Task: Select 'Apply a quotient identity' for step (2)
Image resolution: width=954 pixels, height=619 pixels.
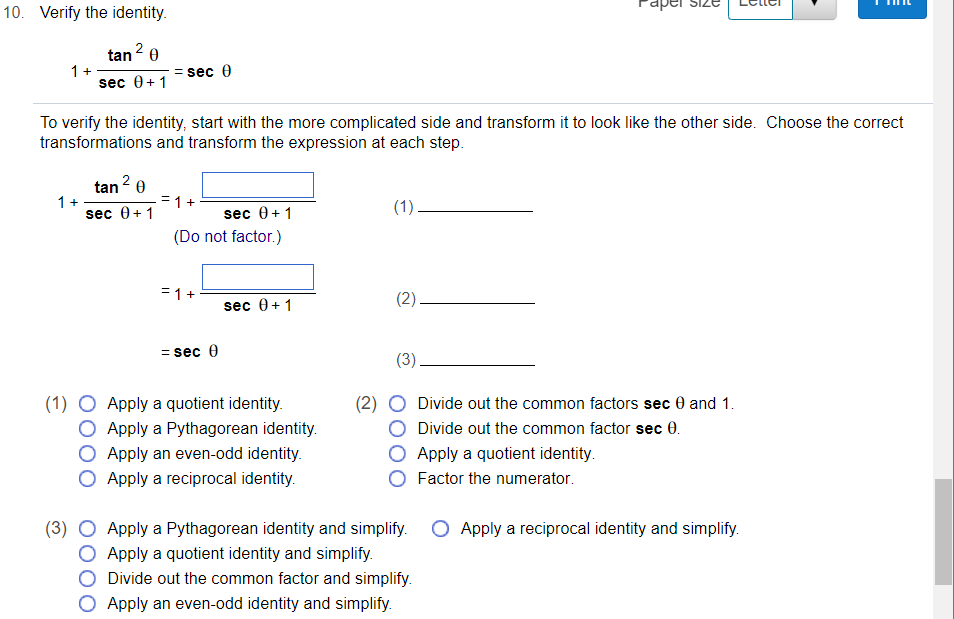Action: click(x=397, y=453)
